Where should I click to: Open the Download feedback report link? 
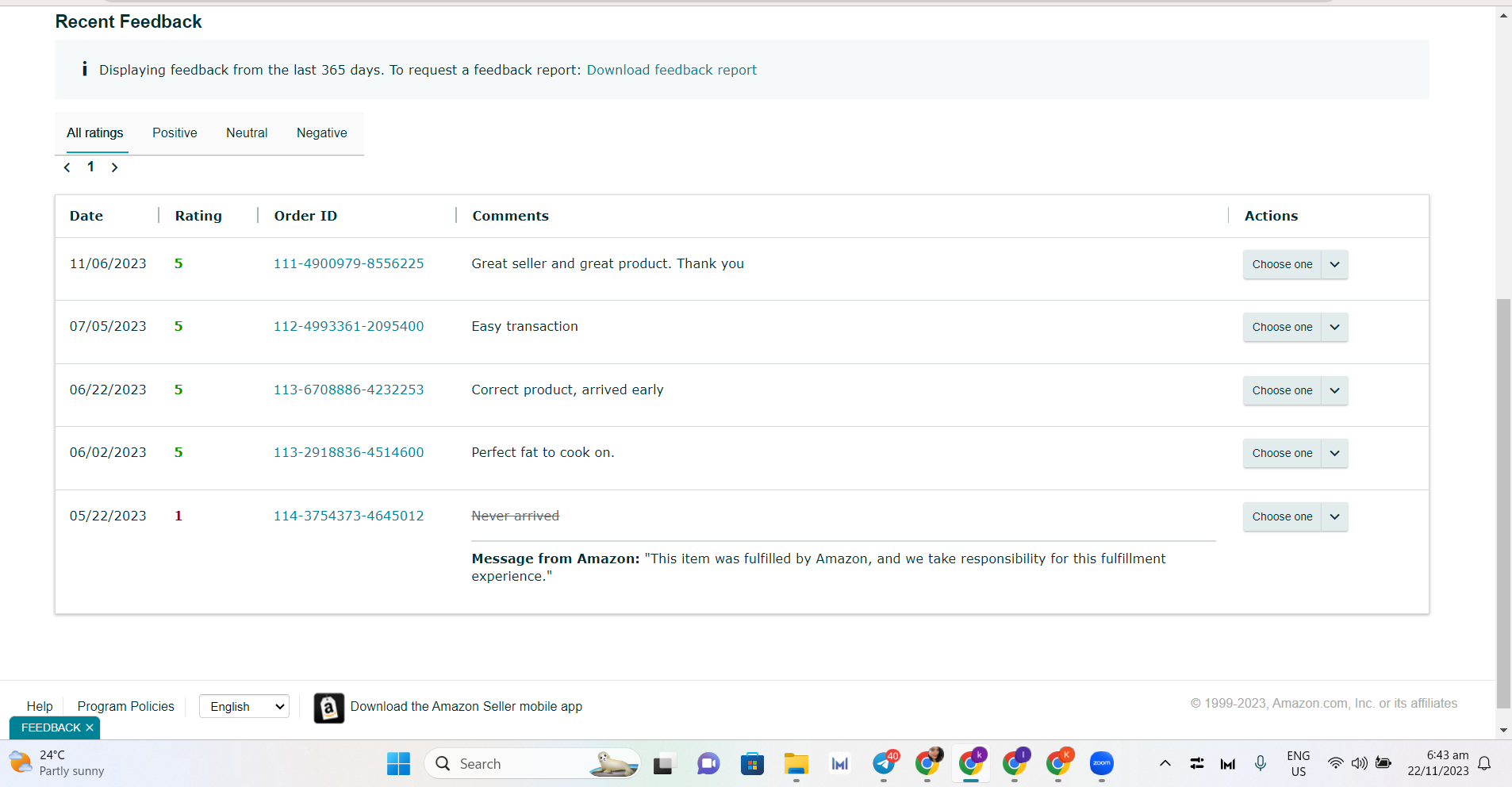(671, 70)
